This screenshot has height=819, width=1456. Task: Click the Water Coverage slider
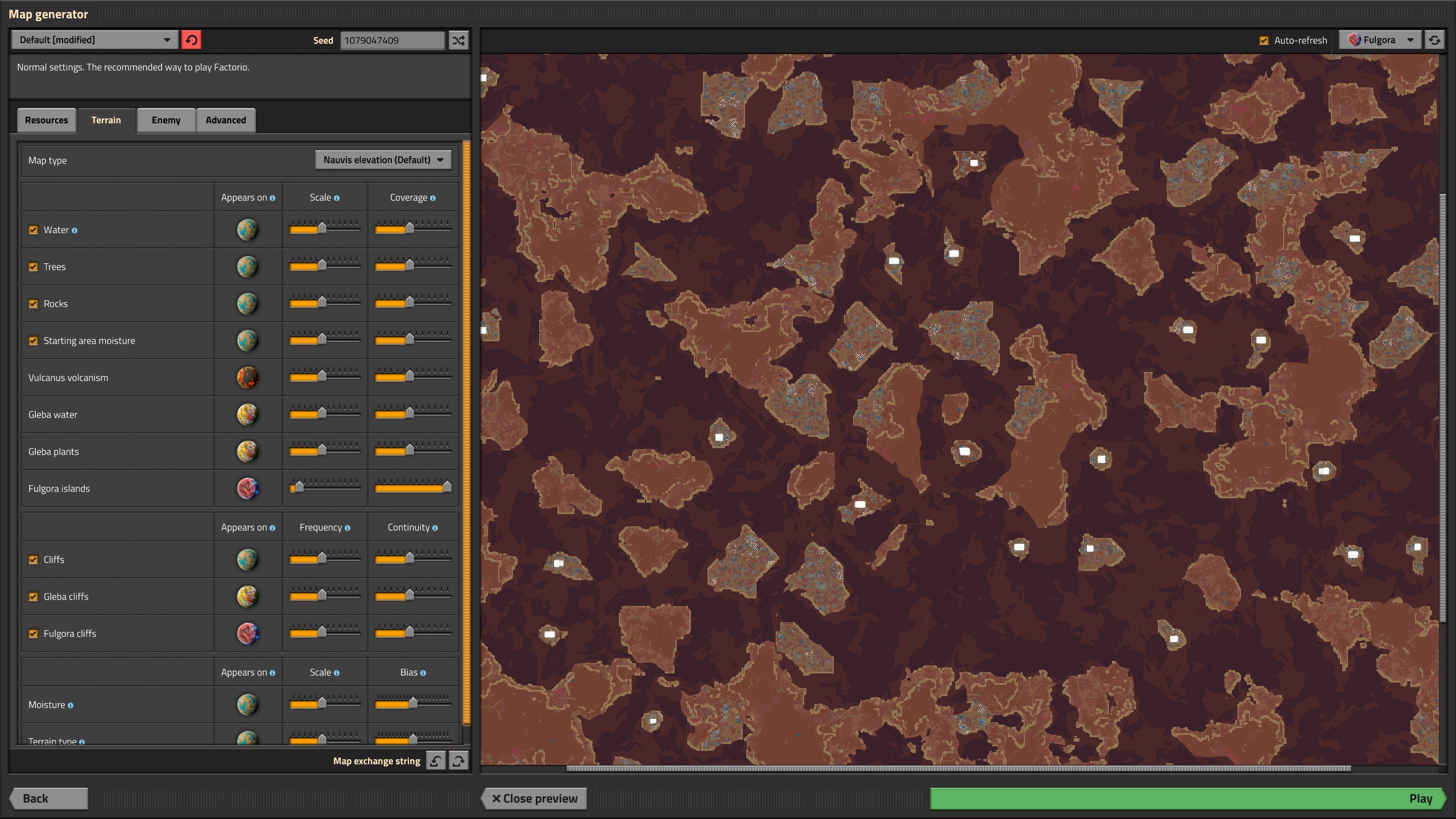click(413, 228)
